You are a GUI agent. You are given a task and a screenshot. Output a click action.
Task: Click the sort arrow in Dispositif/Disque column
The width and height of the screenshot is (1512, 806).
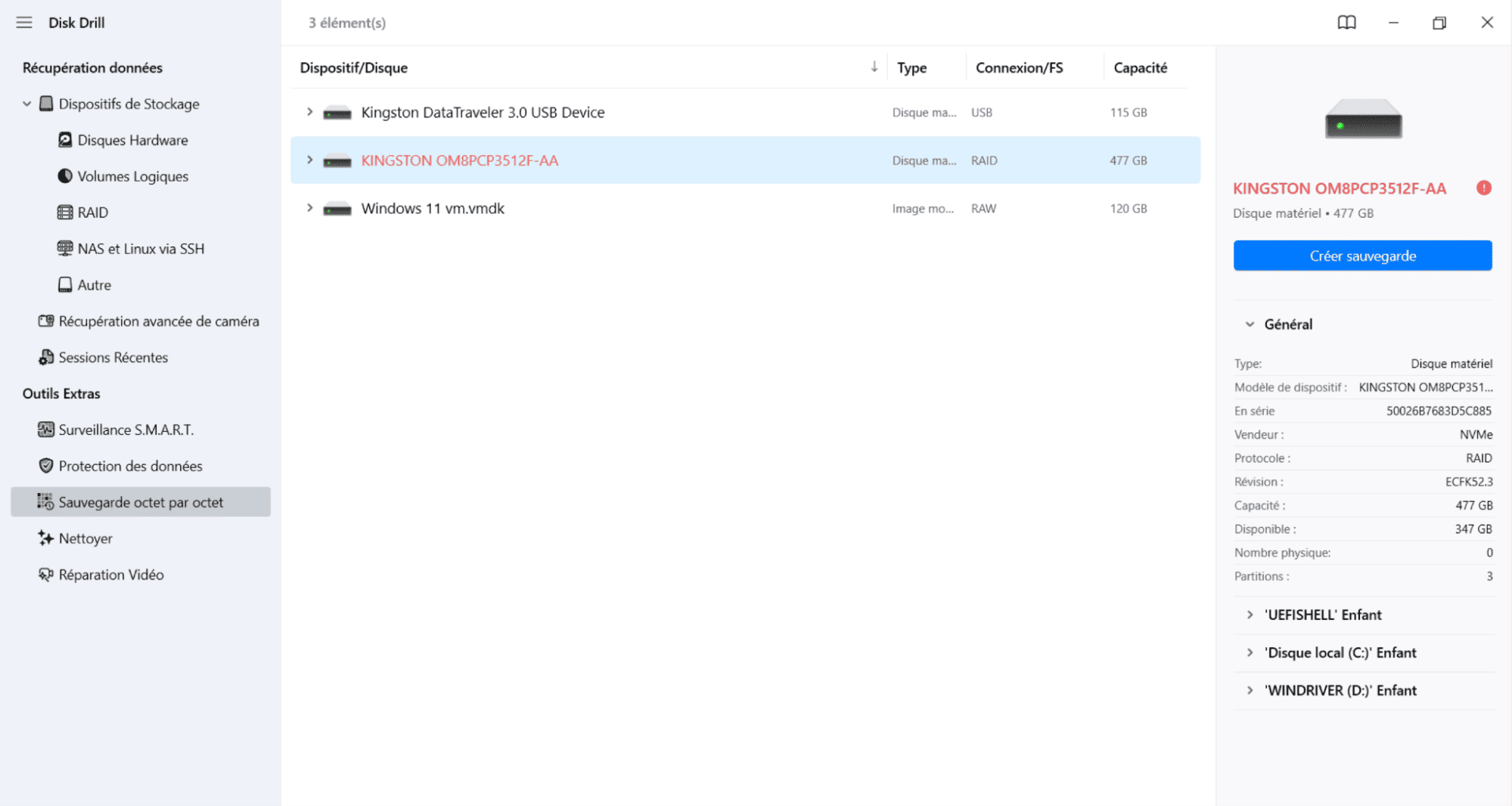pos(874,67)
